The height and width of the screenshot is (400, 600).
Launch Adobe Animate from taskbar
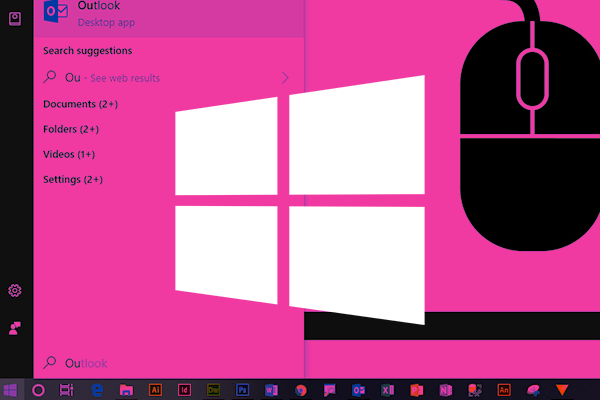504,390
